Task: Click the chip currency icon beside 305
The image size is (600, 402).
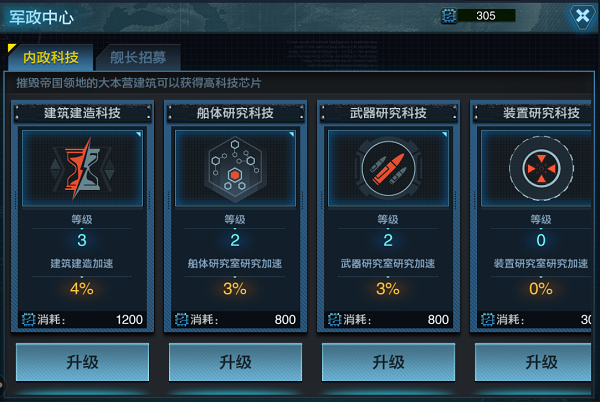Action: tap(449, 16)
